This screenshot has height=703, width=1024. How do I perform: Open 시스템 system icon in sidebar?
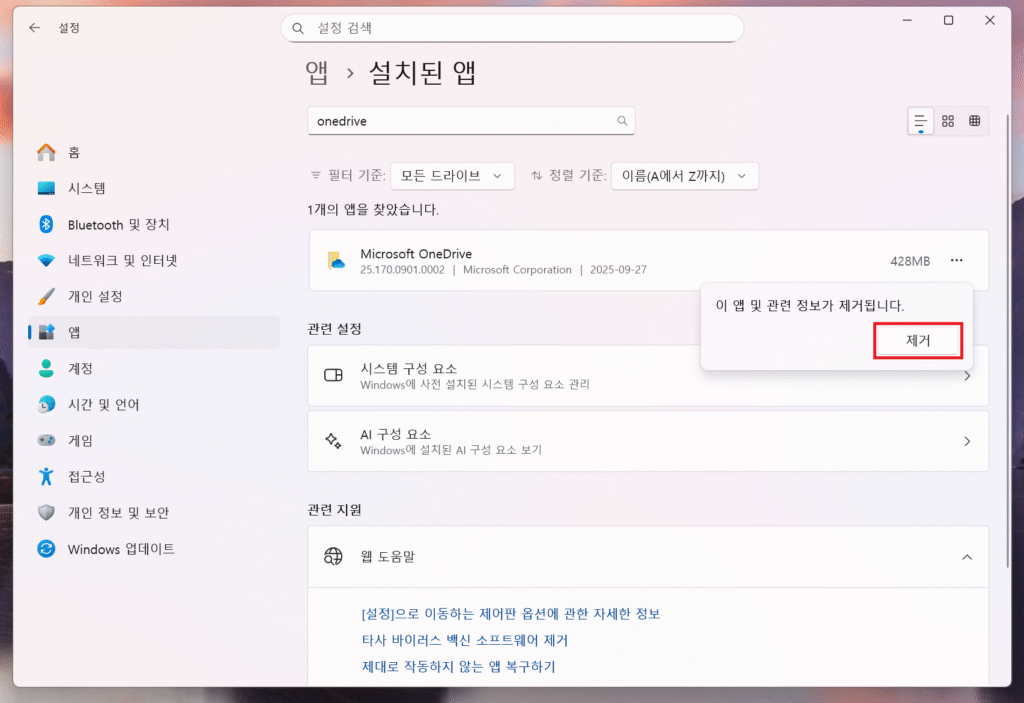click(x=46, y=188)
